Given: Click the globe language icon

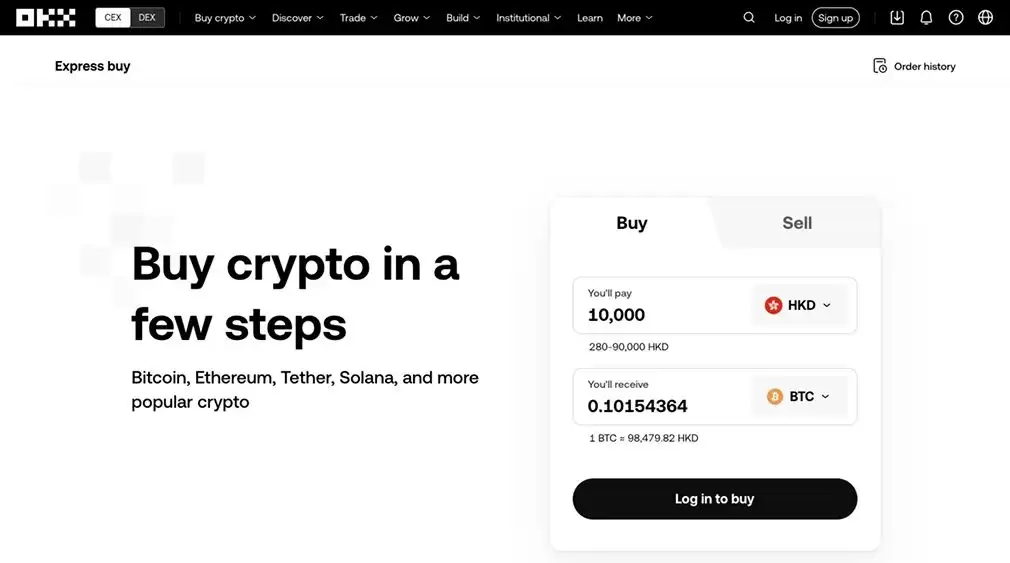Looking at the screenshot, I should [x=985, y=17].
